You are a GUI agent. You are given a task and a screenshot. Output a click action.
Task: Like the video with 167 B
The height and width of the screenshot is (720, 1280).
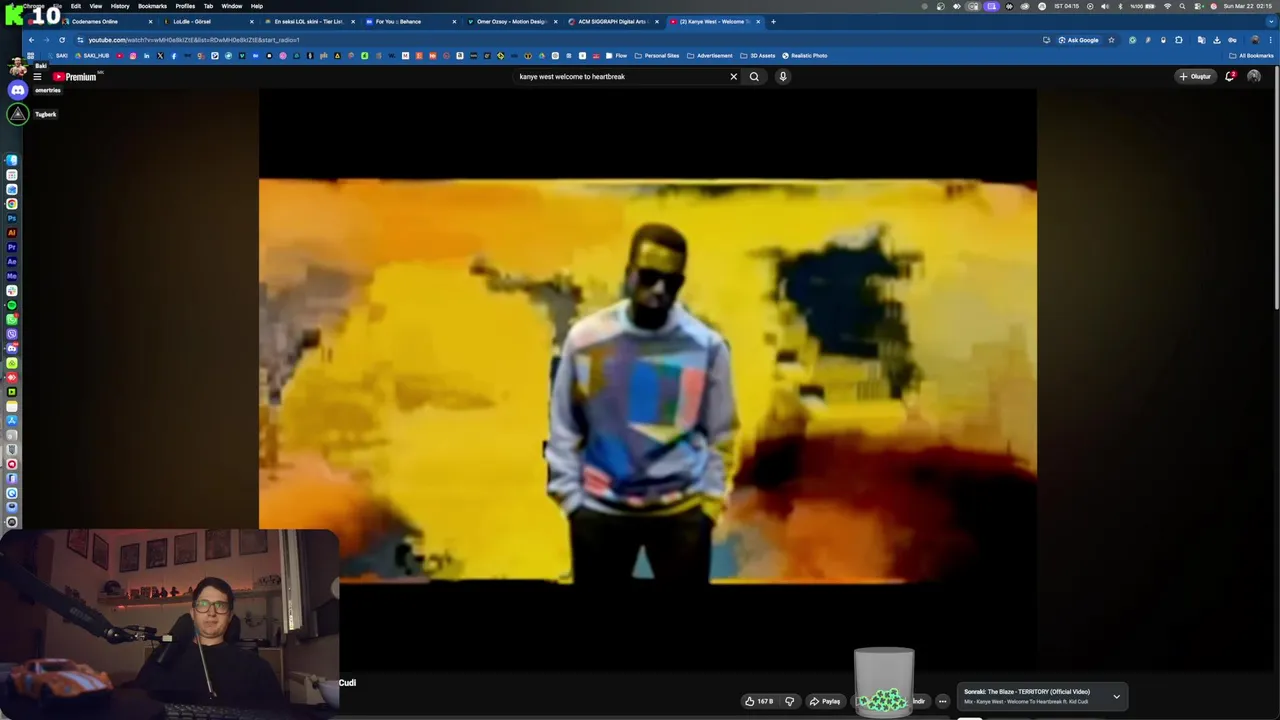[x=759, y=701]
